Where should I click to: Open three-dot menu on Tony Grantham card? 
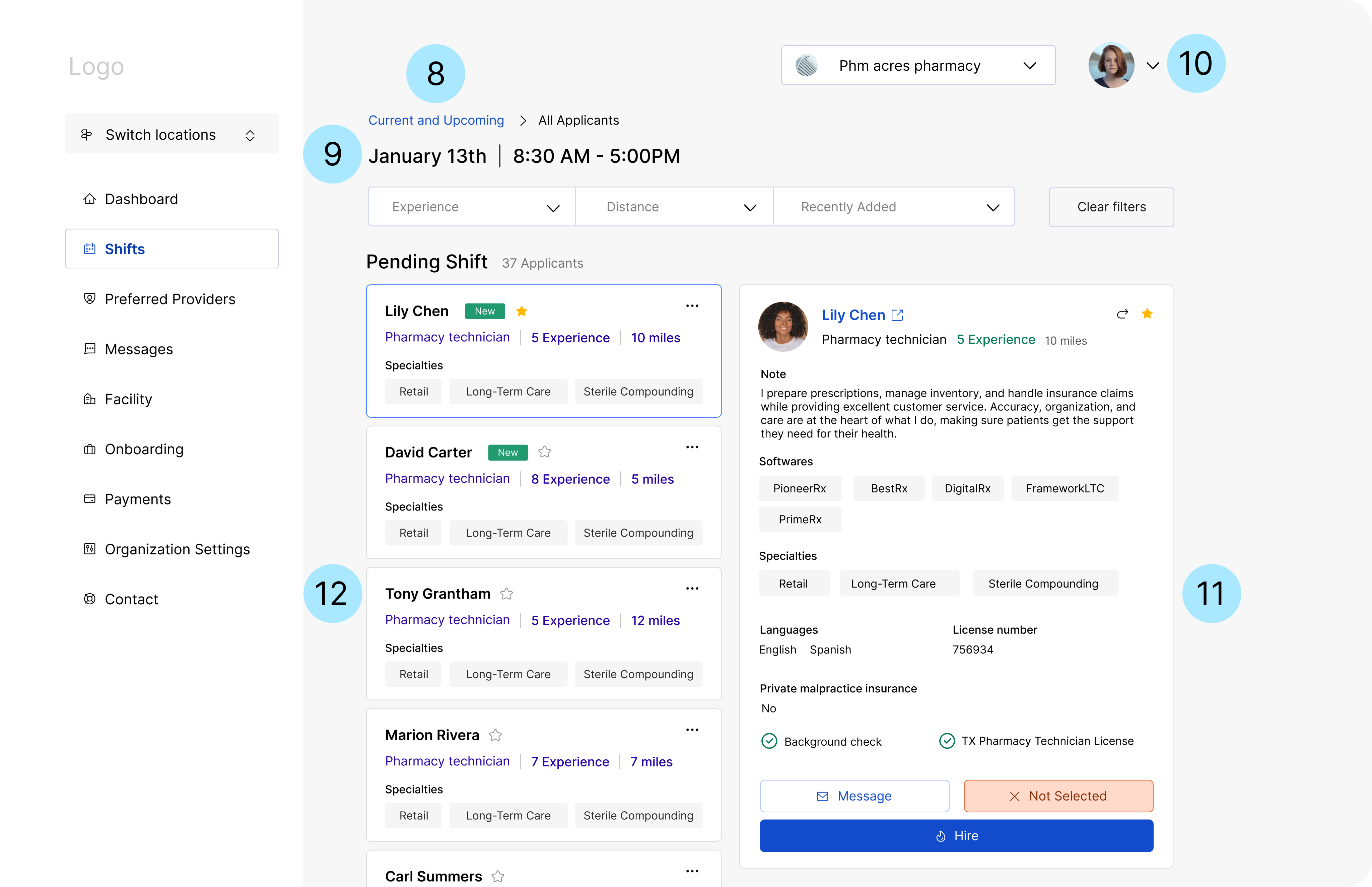pos(692,588)
